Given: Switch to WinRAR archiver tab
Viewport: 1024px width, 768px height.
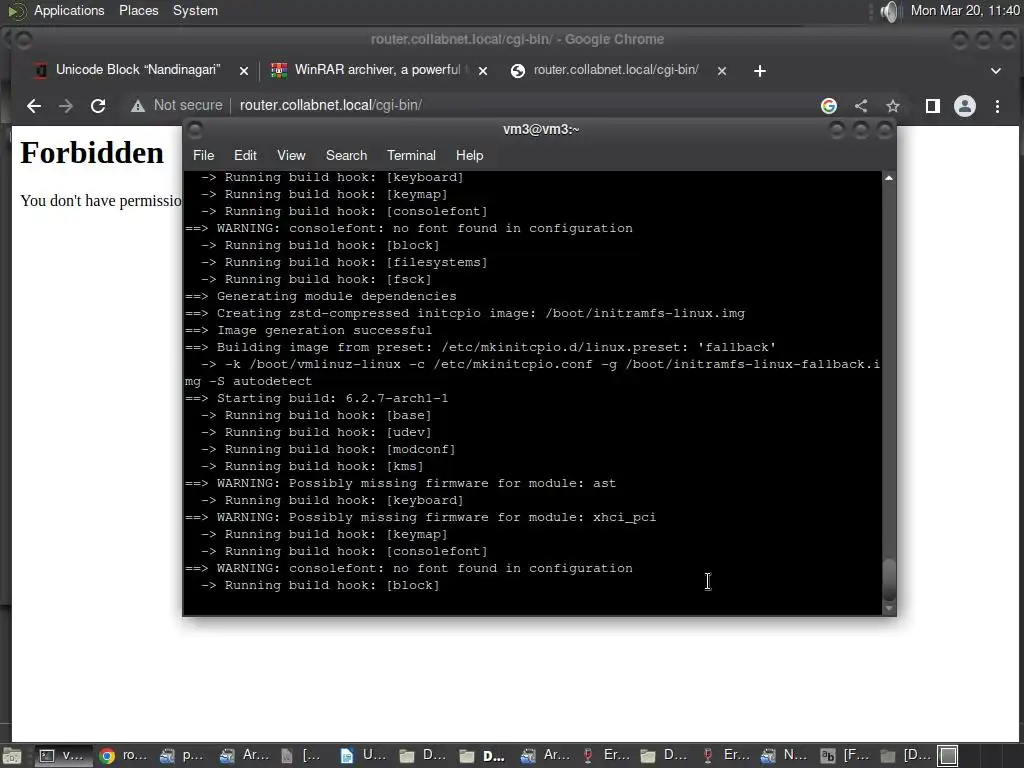Looking at the screenshot, I should coord(377,70).
